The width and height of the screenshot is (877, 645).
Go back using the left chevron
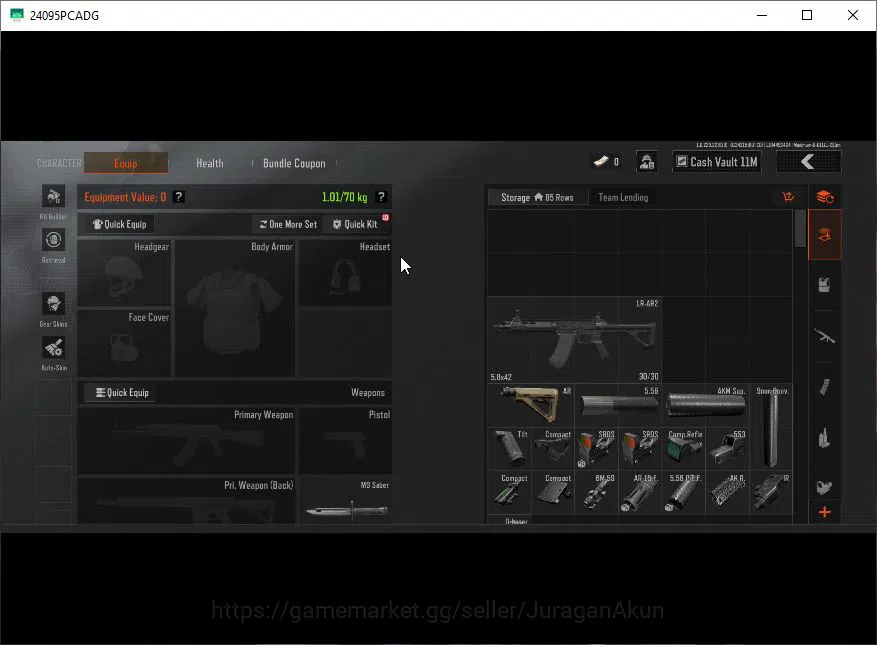tap(808, 162)
